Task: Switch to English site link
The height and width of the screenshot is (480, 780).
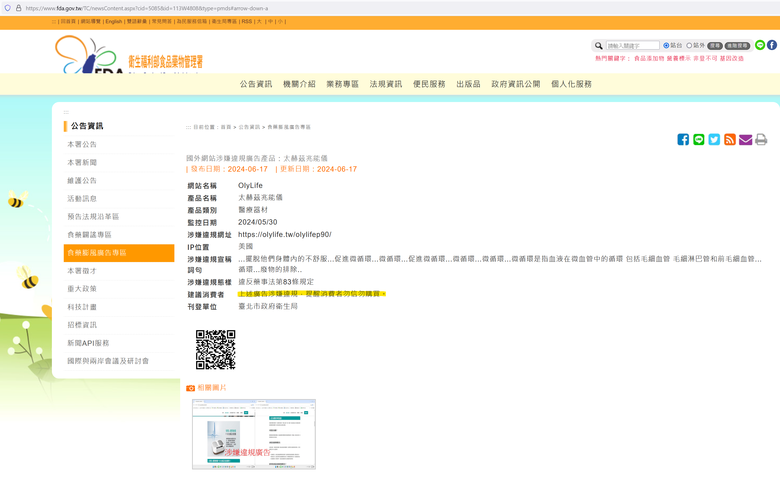Action: tap(113, 21)
